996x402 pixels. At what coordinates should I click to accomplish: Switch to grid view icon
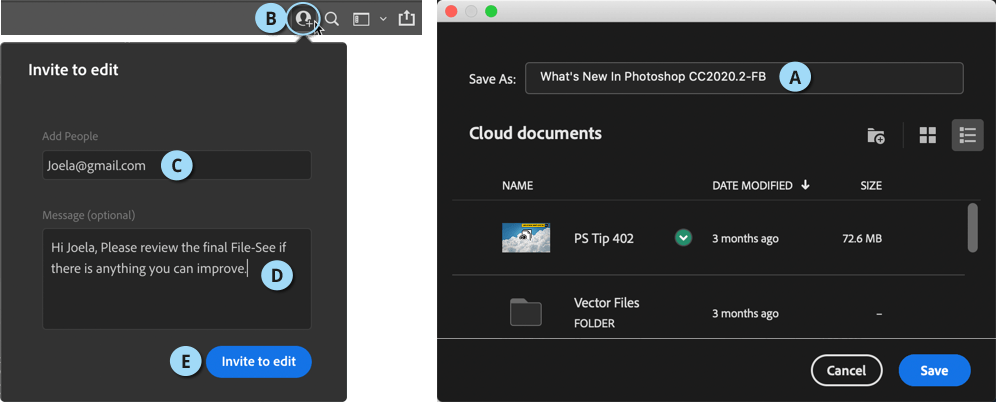pyautogui.click(x=928, y=135)
